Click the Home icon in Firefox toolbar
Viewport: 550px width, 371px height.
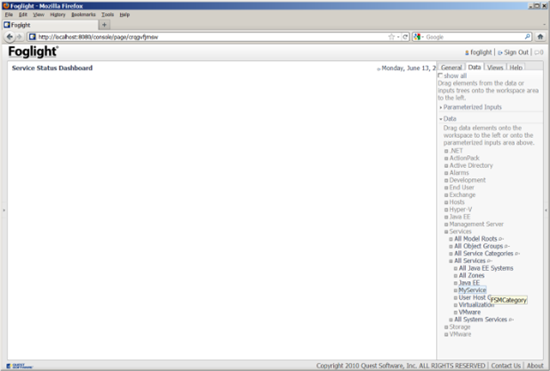click(x=540, y=36)
